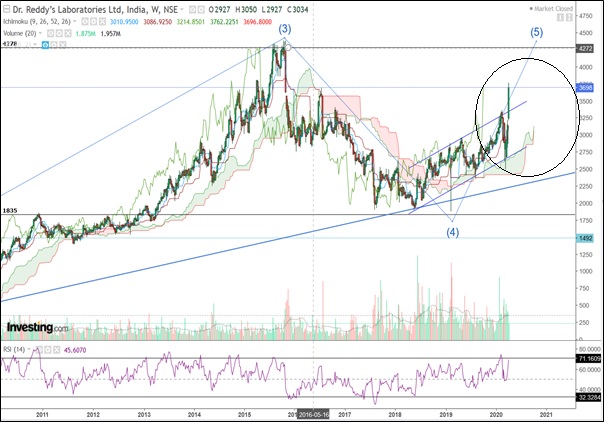Screen dimensions: 604x422
Task: Click the Ichimoku red value 3696.8000
Action: coord(257,22)
